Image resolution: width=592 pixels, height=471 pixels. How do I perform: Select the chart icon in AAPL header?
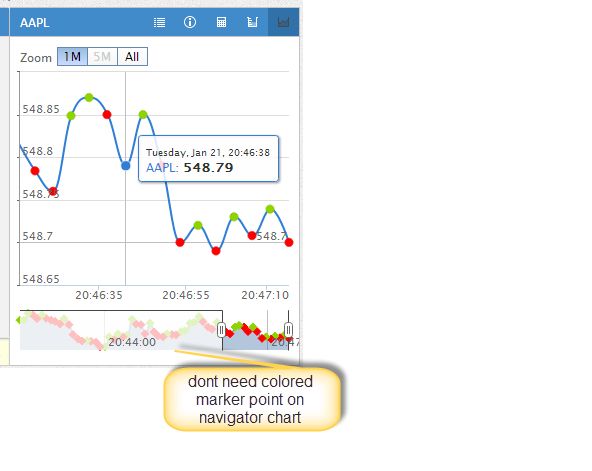283,22
